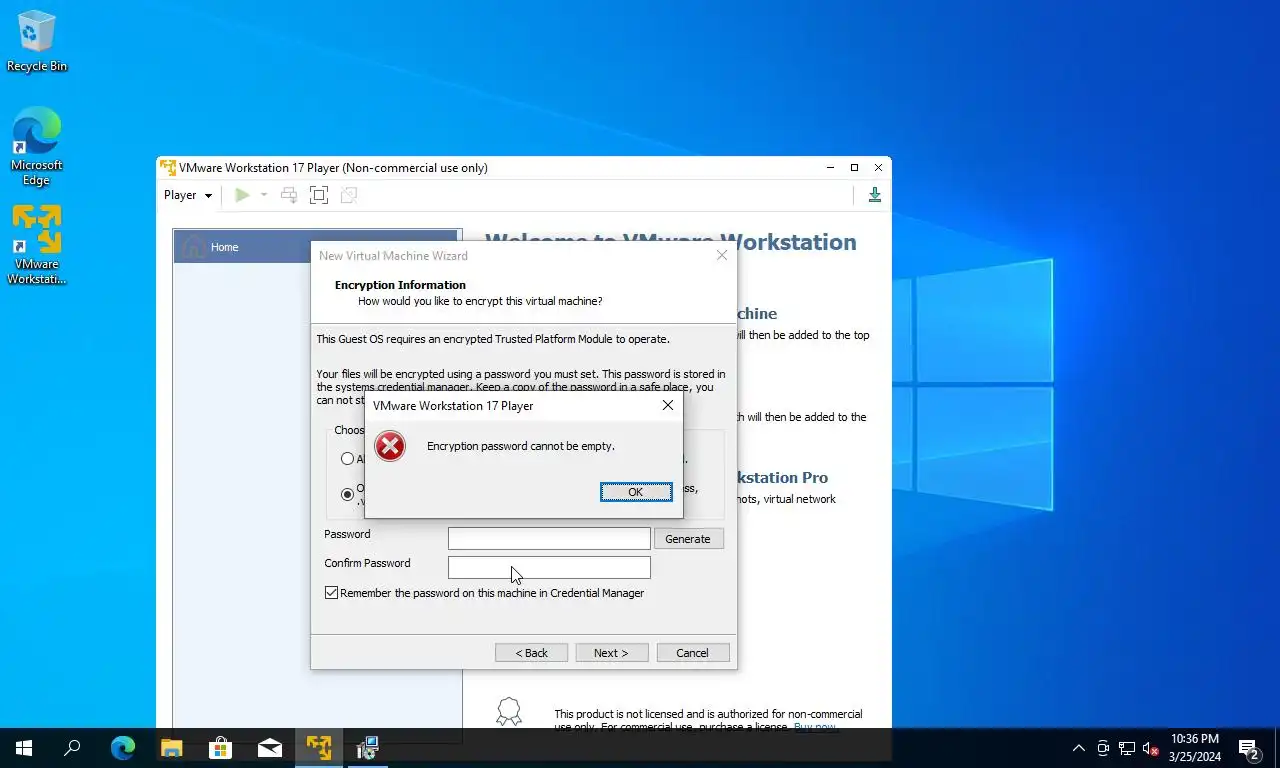
Task: Open the Recycle Bin desktop icon
Action: (x=37, y=42)
